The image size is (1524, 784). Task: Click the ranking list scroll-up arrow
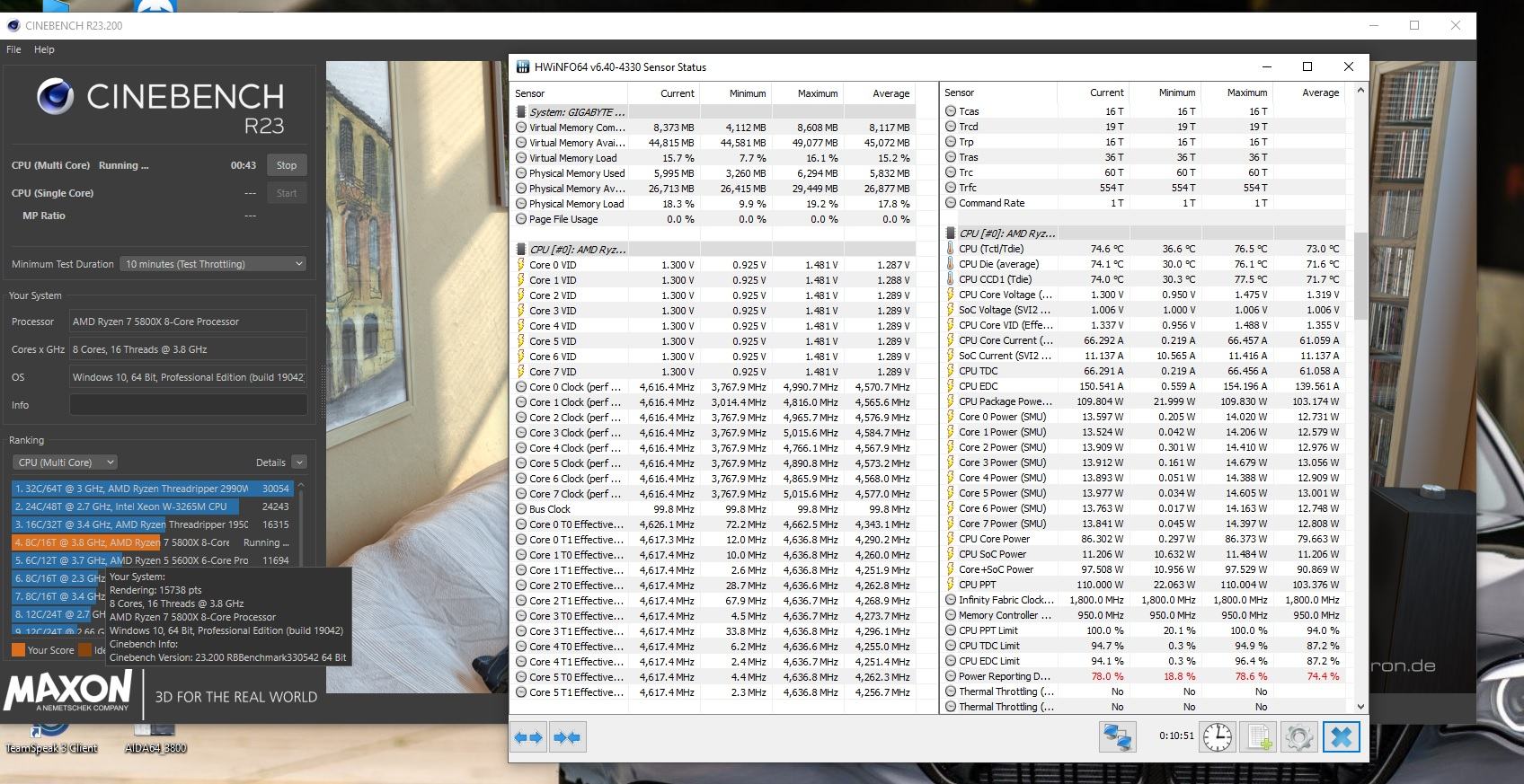tap(301, 486)
